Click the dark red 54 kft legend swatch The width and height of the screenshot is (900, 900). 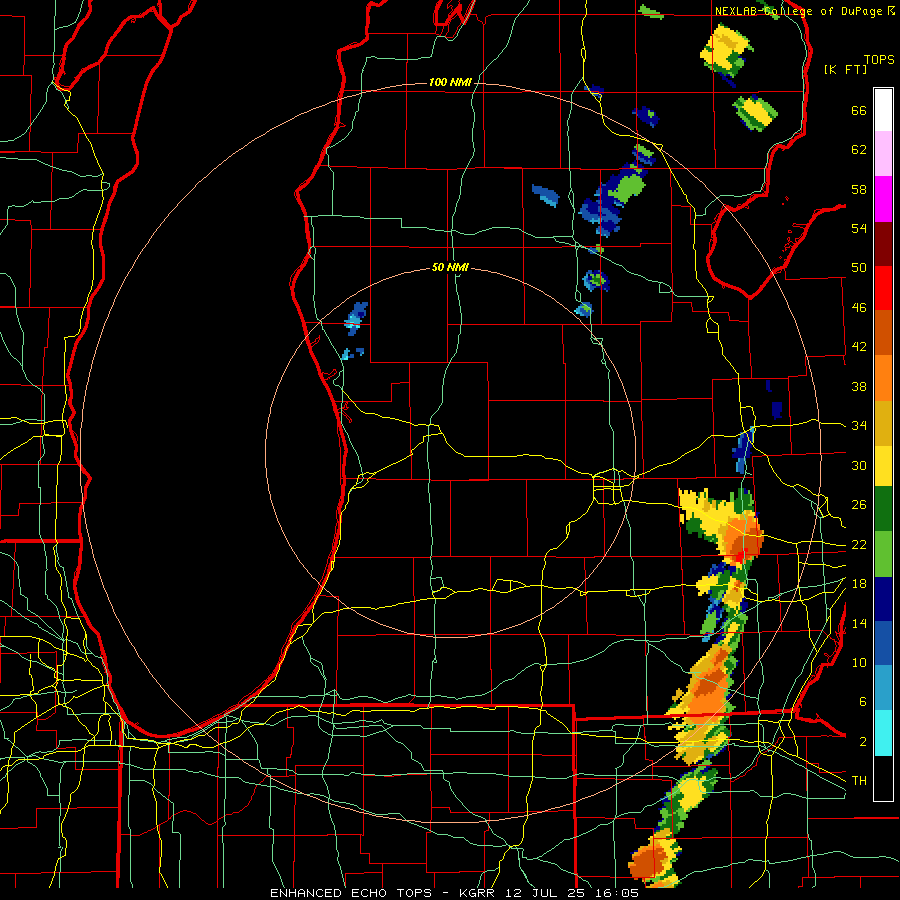(883, 243)
